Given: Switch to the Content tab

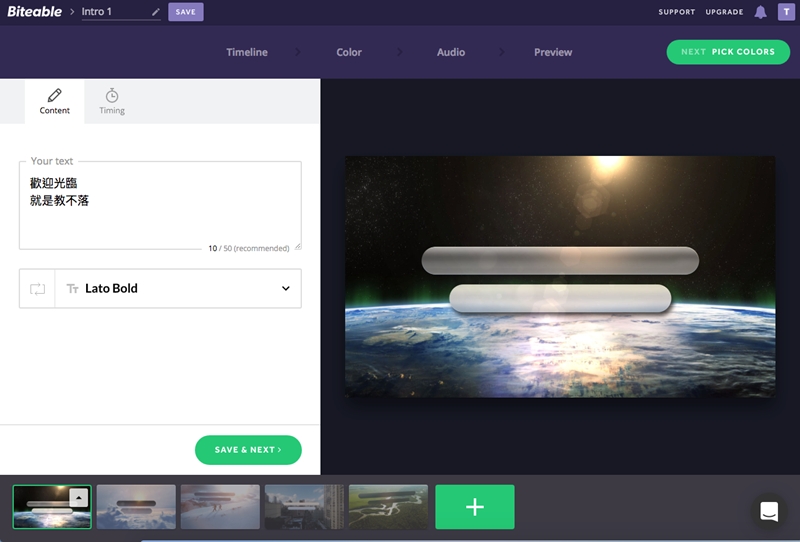Looking at the screenshot, I should 55,102.
